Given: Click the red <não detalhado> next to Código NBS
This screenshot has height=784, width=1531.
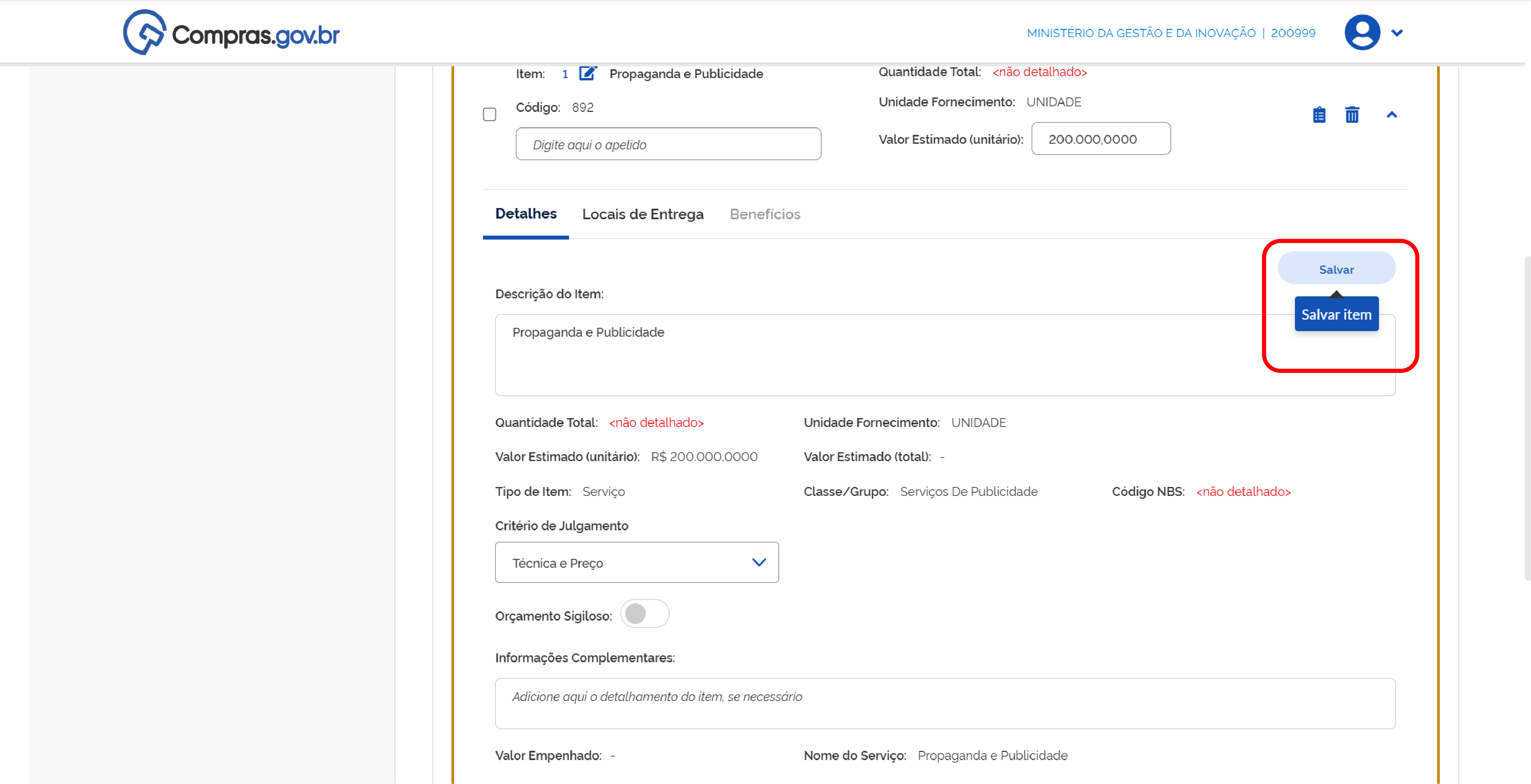Looking at the screenshot, I should click(1243, 492).
